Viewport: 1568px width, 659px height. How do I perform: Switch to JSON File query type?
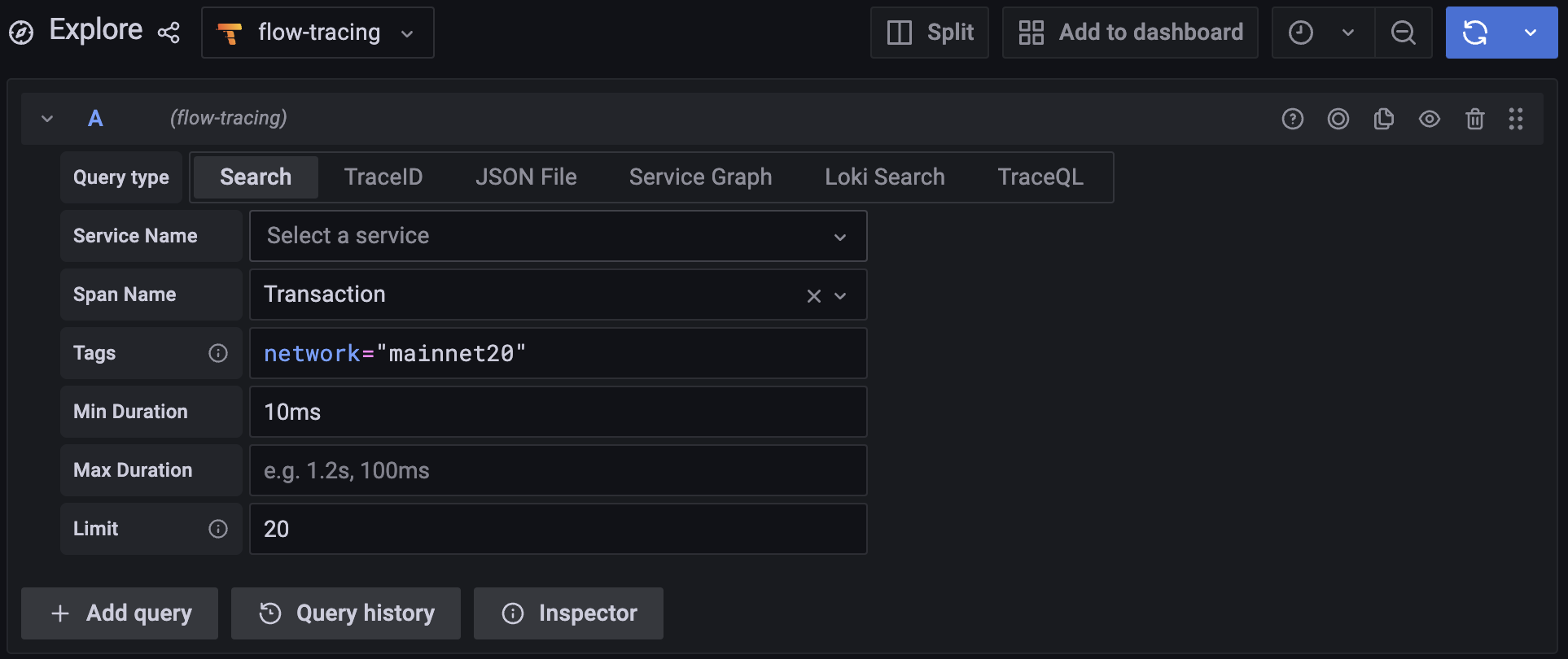(526, 177)
